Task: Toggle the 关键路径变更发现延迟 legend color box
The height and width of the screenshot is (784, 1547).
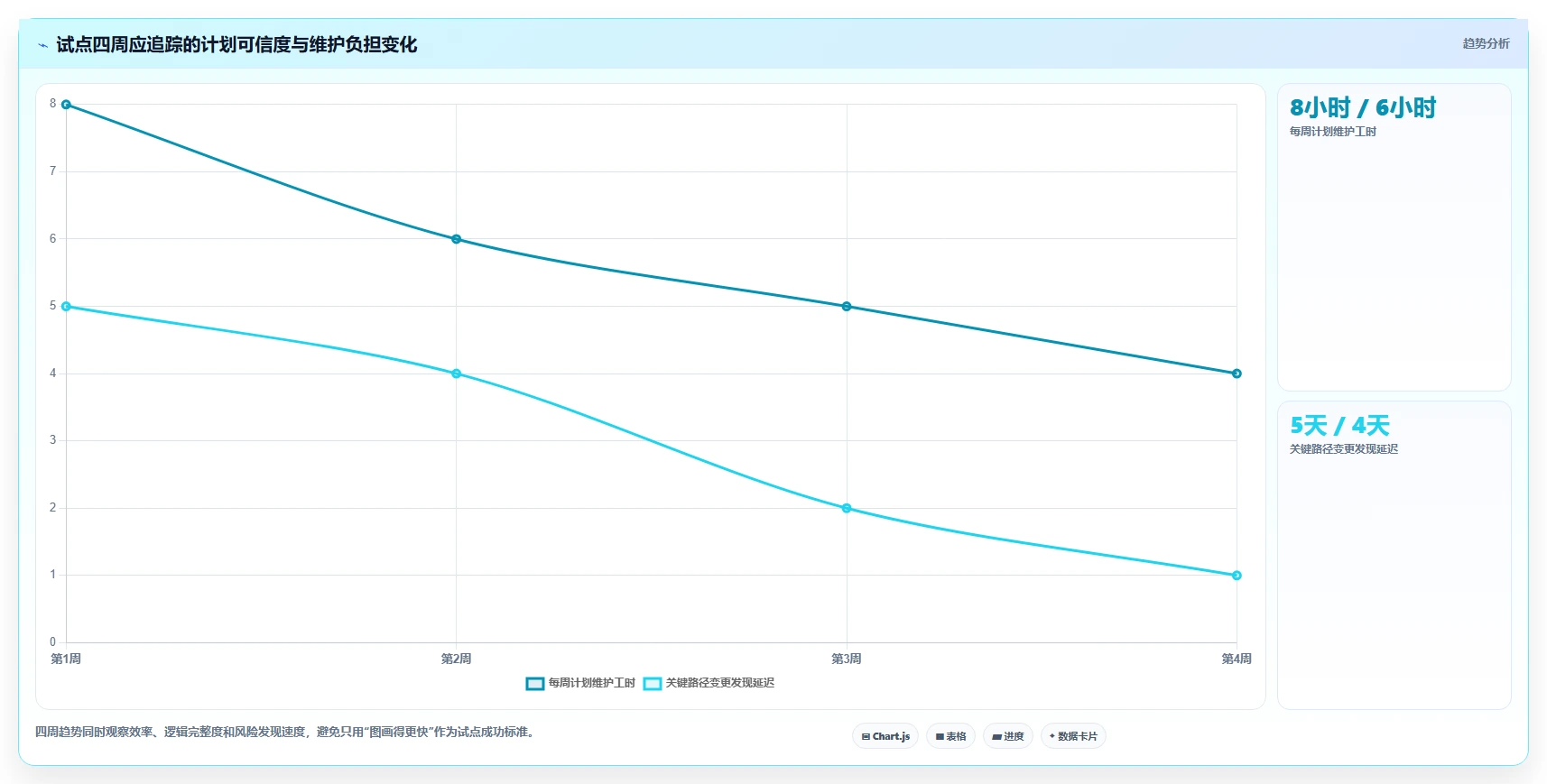Action: tap(653, 684)
